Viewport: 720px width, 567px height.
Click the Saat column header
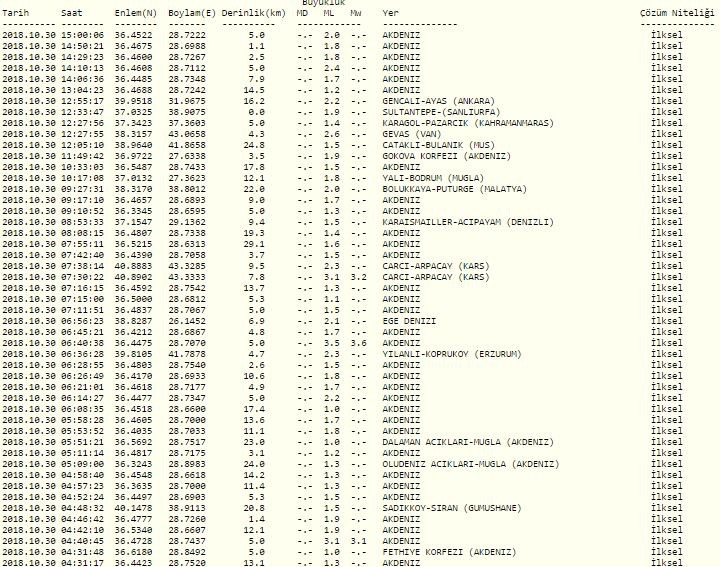point(72,15)
